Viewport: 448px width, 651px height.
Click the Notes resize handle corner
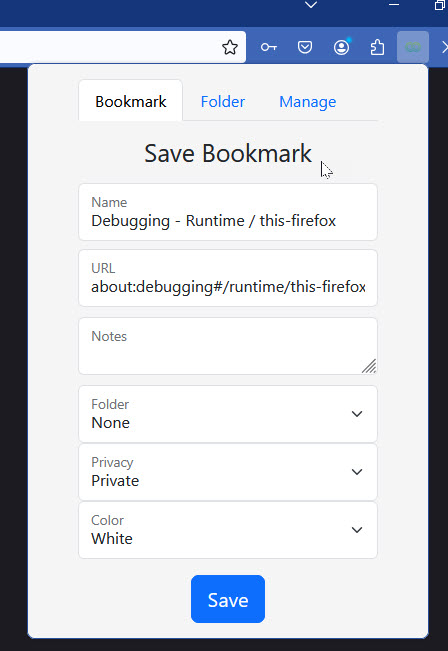tap(369, 366)
